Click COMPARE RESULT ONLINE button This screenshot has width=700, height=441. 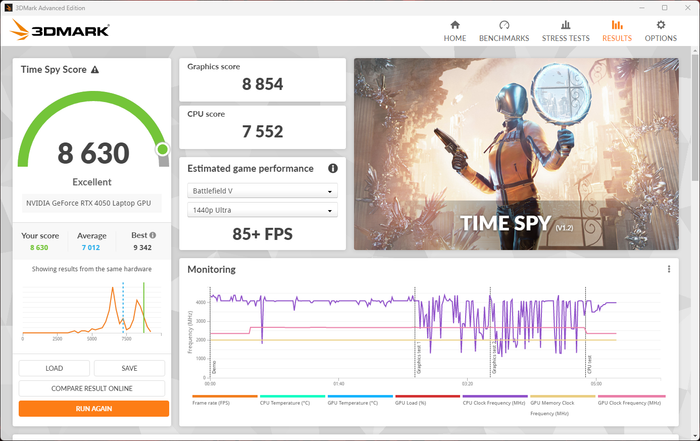(x=92, y=388)
